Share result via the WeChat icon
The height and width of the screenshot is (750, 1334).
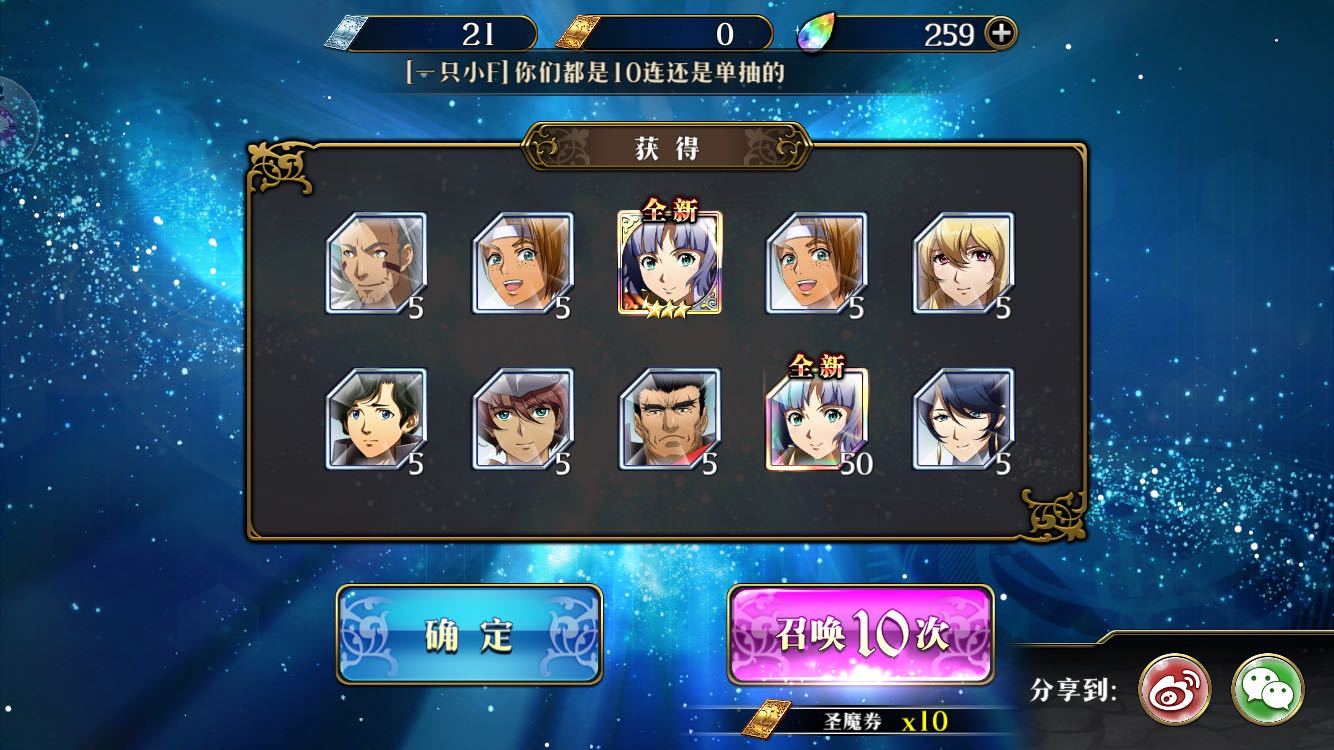[x=1267, y=689]
